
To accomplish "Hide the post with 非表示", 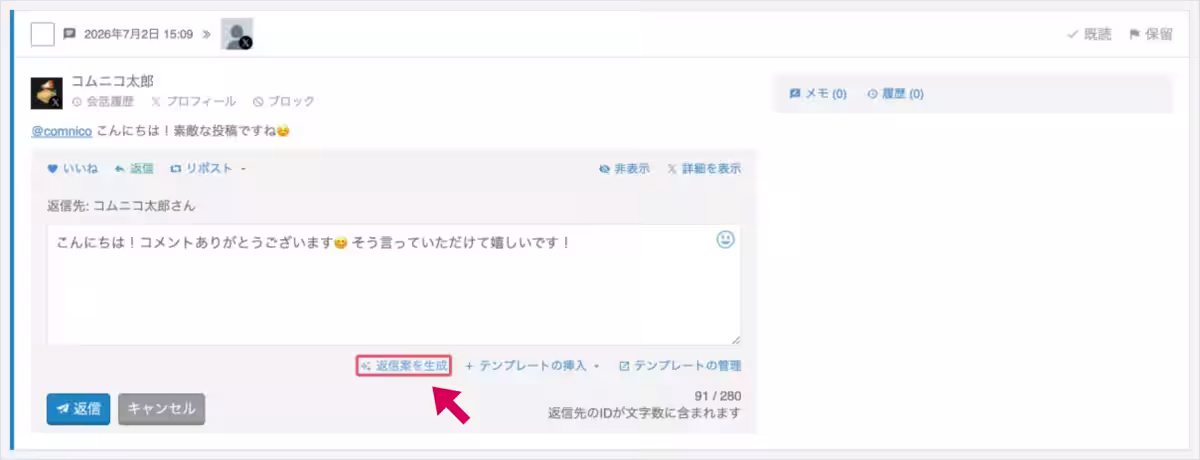I will tap(624, 169).
